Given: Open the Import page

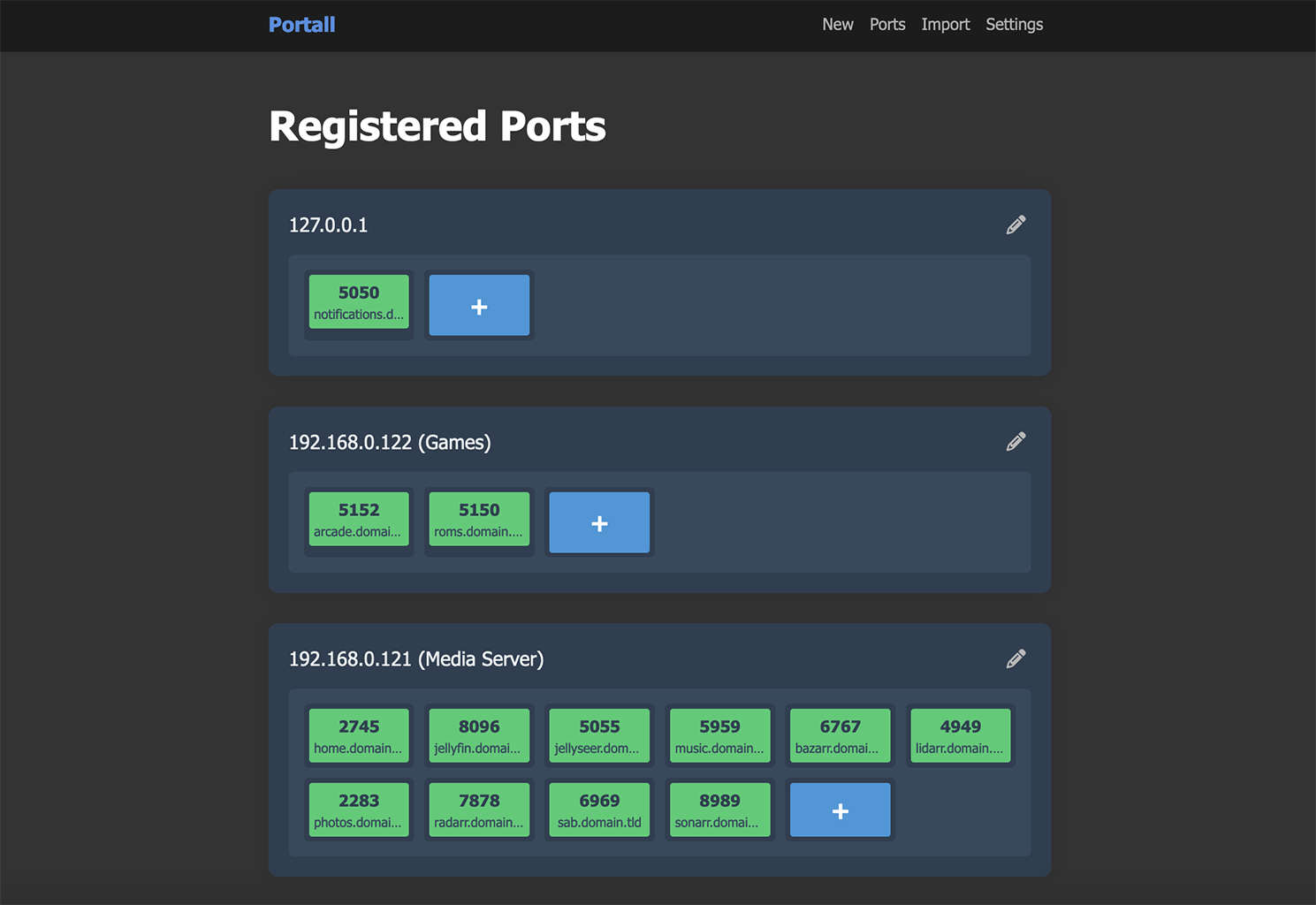Looking at the screenshot, I should click(945, 25).
